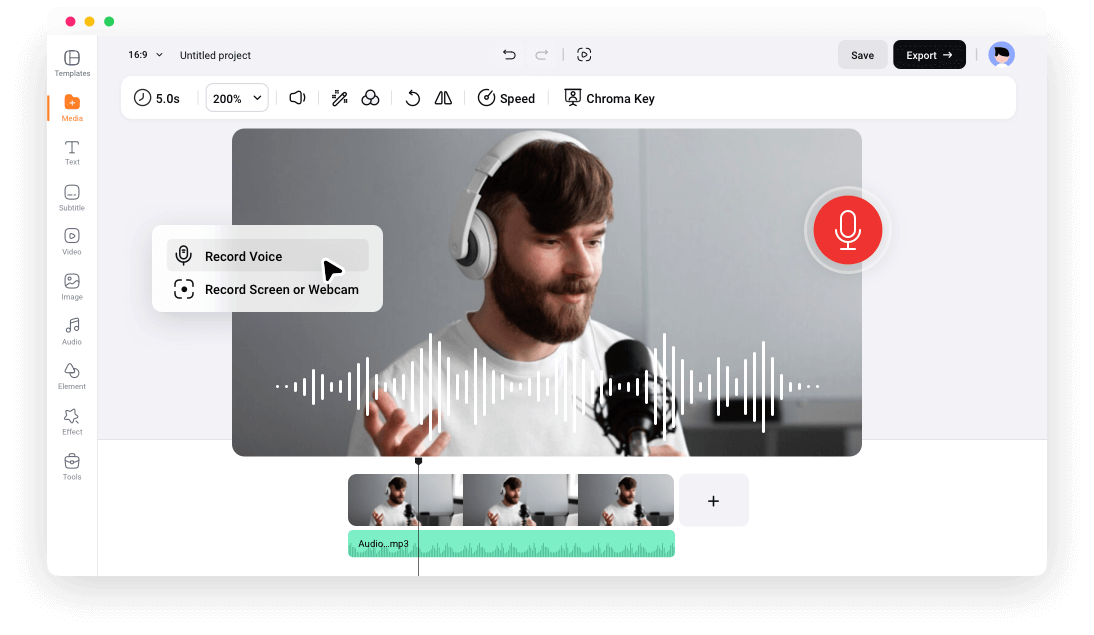This screenshot has width=1094, height=635.
Task: Open the Effect sidebar panel
Action: [72, 422]
